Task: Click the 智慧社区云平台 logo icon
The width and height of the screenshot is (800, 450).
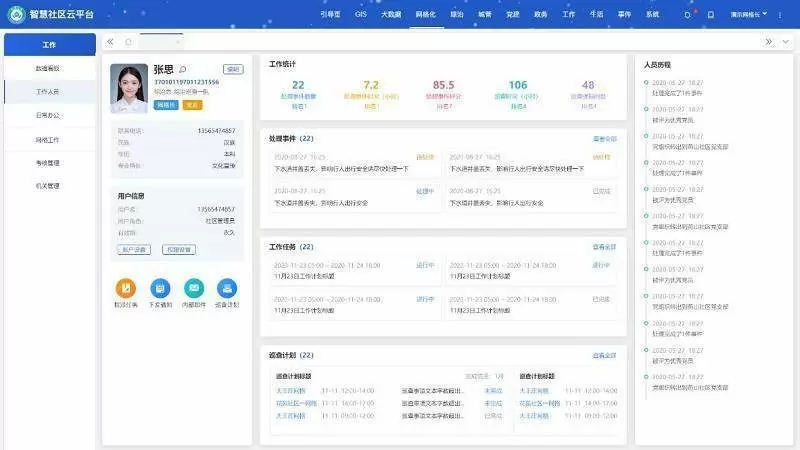Action: coord(15,14)
